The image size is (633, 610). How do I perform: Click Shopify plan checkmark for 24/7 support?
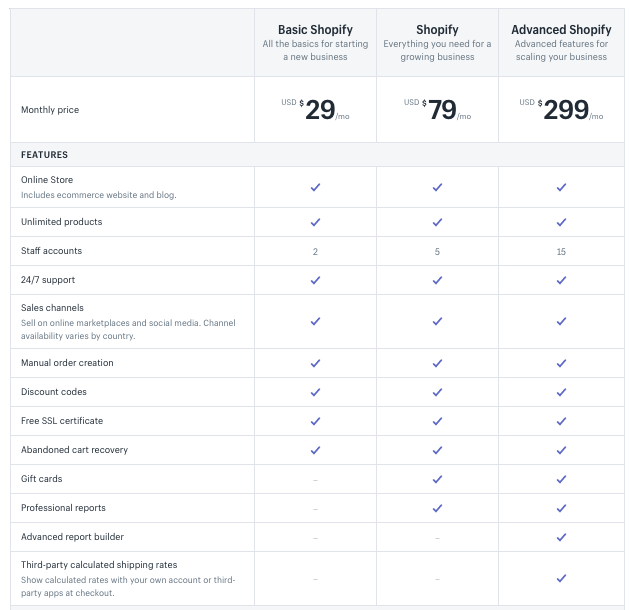pos(437,280)
